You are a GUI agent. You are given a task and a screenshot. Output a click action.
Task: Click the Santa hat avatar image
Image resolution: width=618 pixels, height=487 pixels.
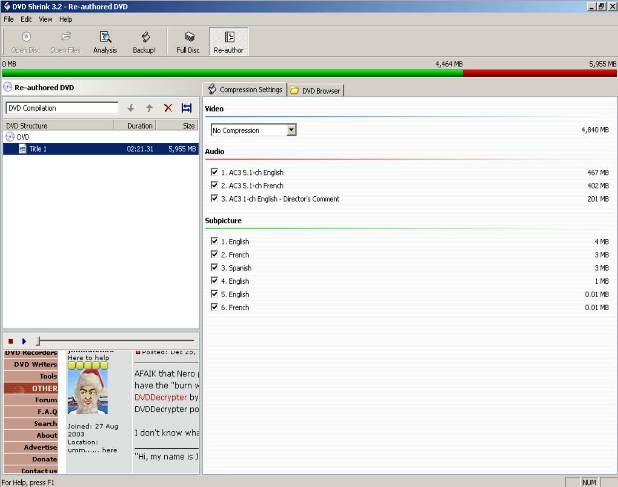coord(88,392)
